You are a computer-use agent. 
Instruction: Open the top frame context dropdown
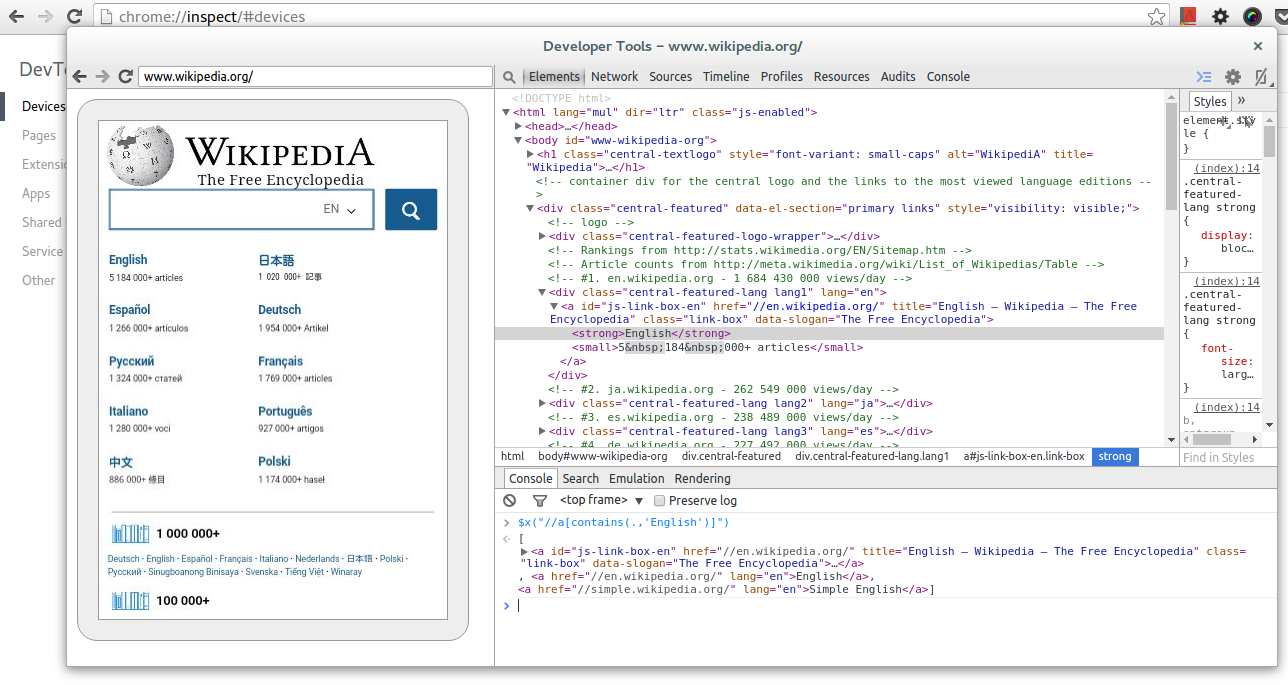pos(602,500)
